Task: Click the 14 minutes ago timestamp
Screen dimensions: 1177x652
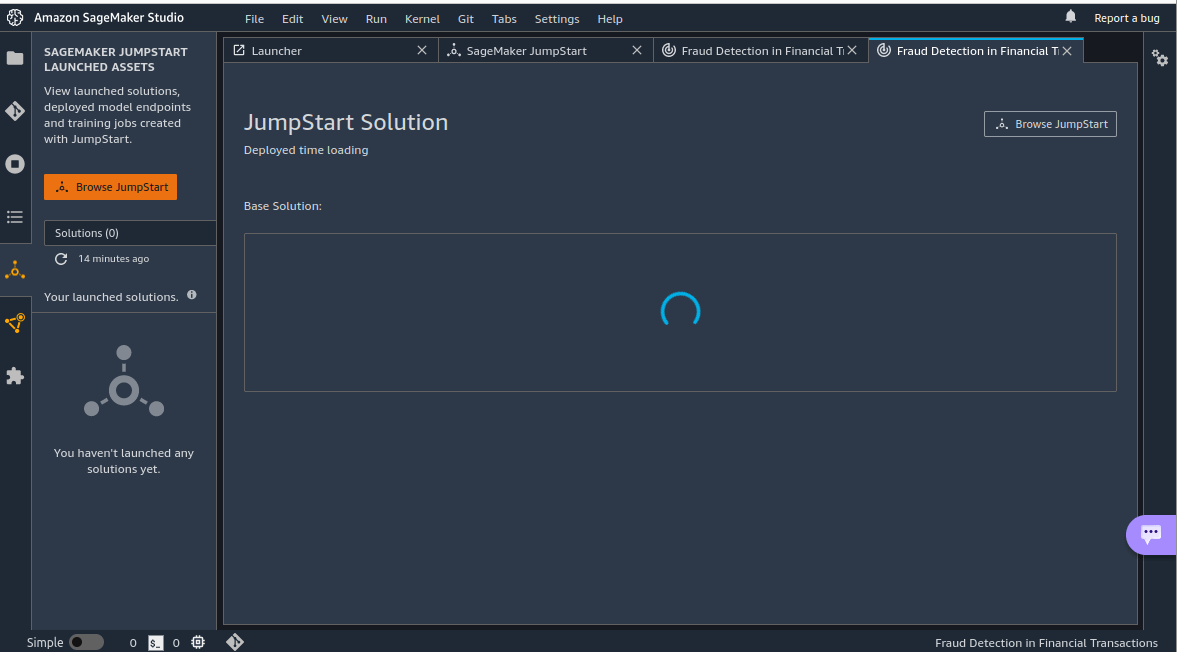Action: (x=114, y=259)
